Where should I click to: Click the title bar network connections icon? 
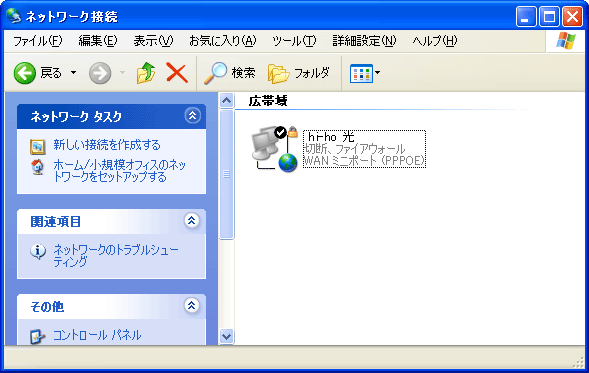pos(14,16)
